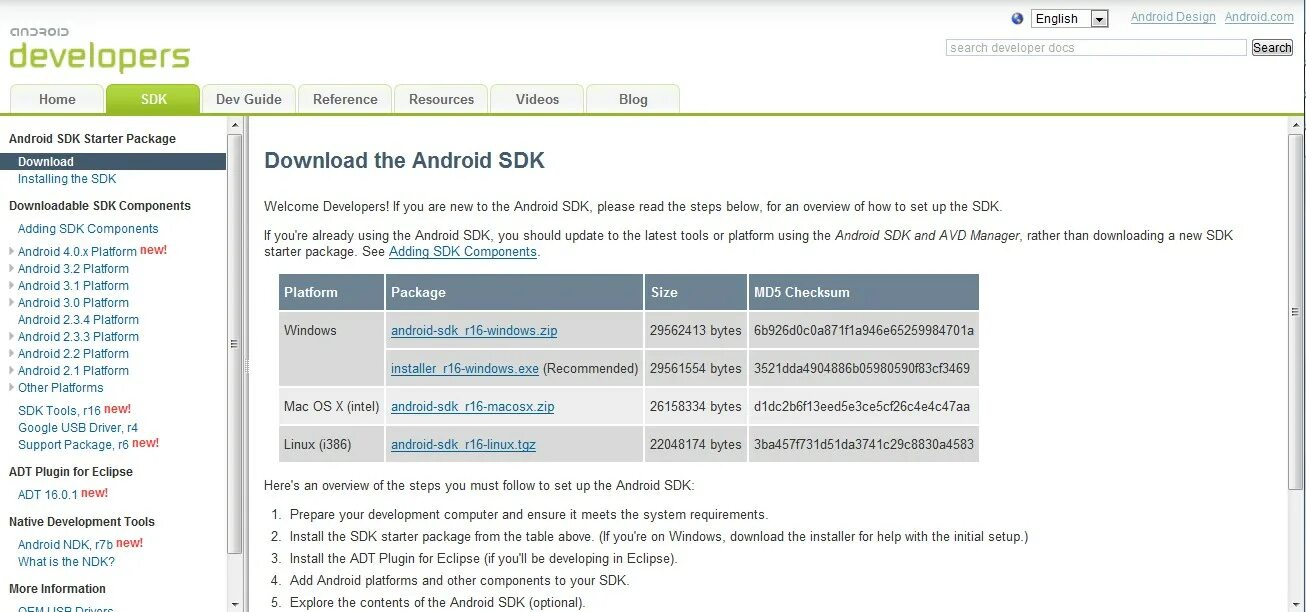Expand the Android 4.0.x Platform arrow
The width and height of the screenshot is (1306, 612).
click(11, 252)
